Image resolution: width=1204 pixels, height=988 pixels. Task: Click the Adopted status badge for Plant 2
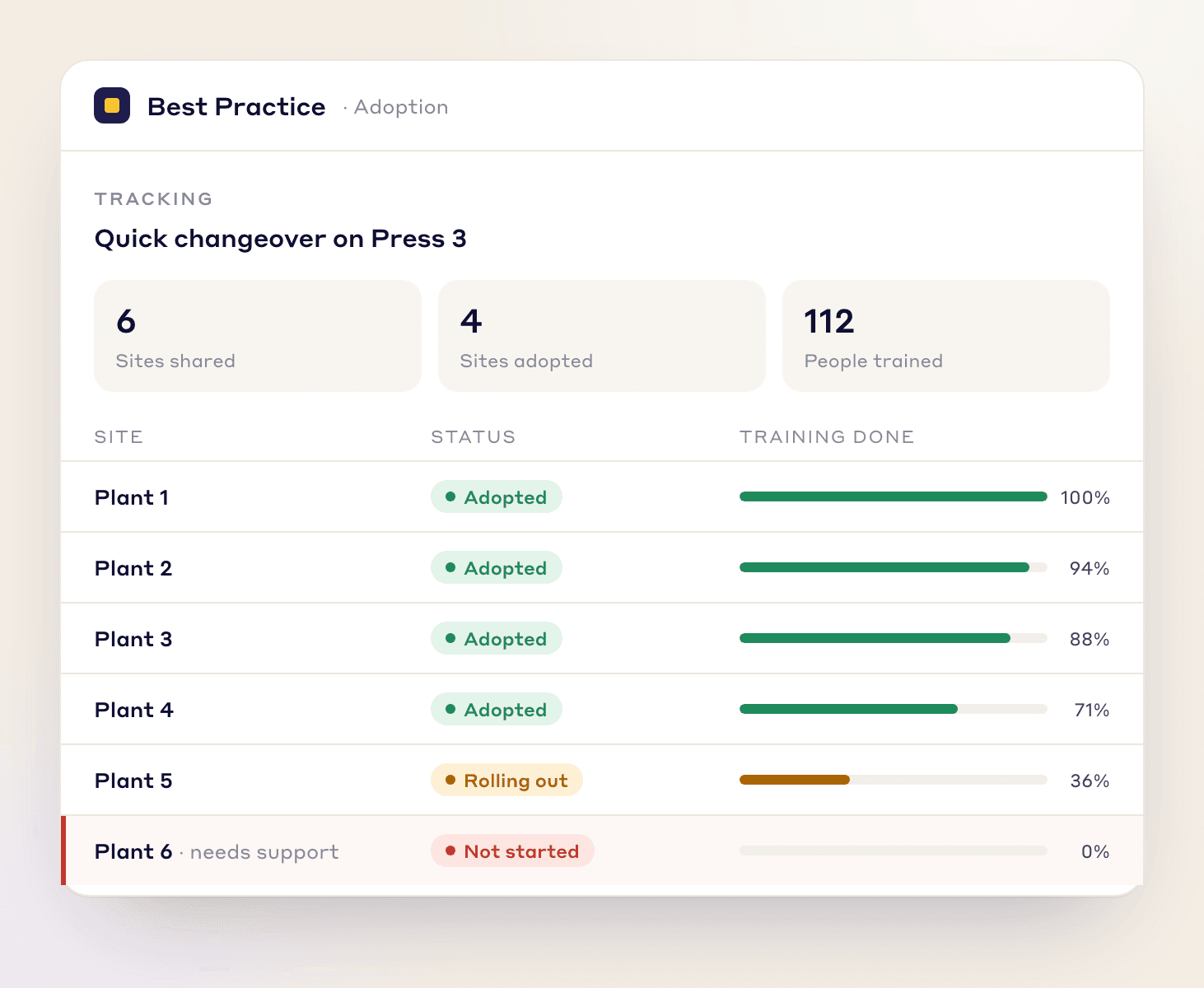pos(497,567)
